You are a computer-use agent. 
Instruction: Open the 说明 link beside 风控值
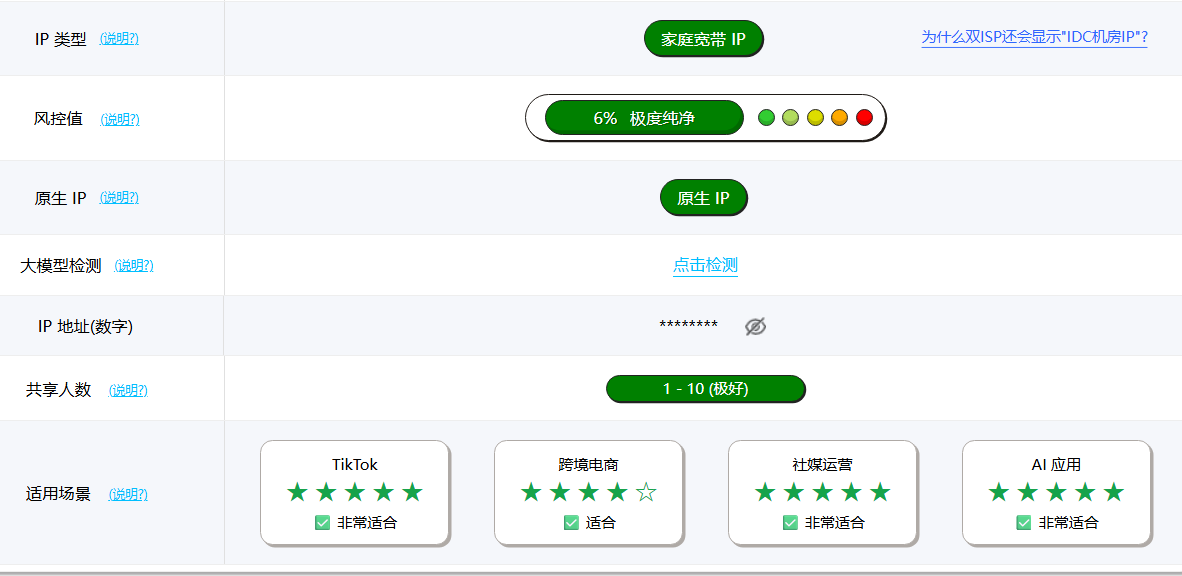coord(120,119)
